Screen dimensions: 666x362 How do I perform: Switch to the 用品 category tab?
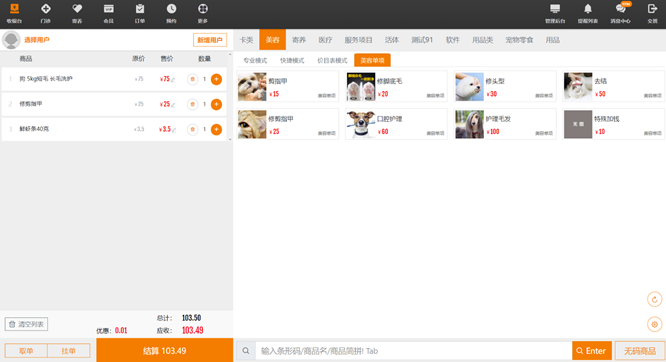click(x=553, y=40)
